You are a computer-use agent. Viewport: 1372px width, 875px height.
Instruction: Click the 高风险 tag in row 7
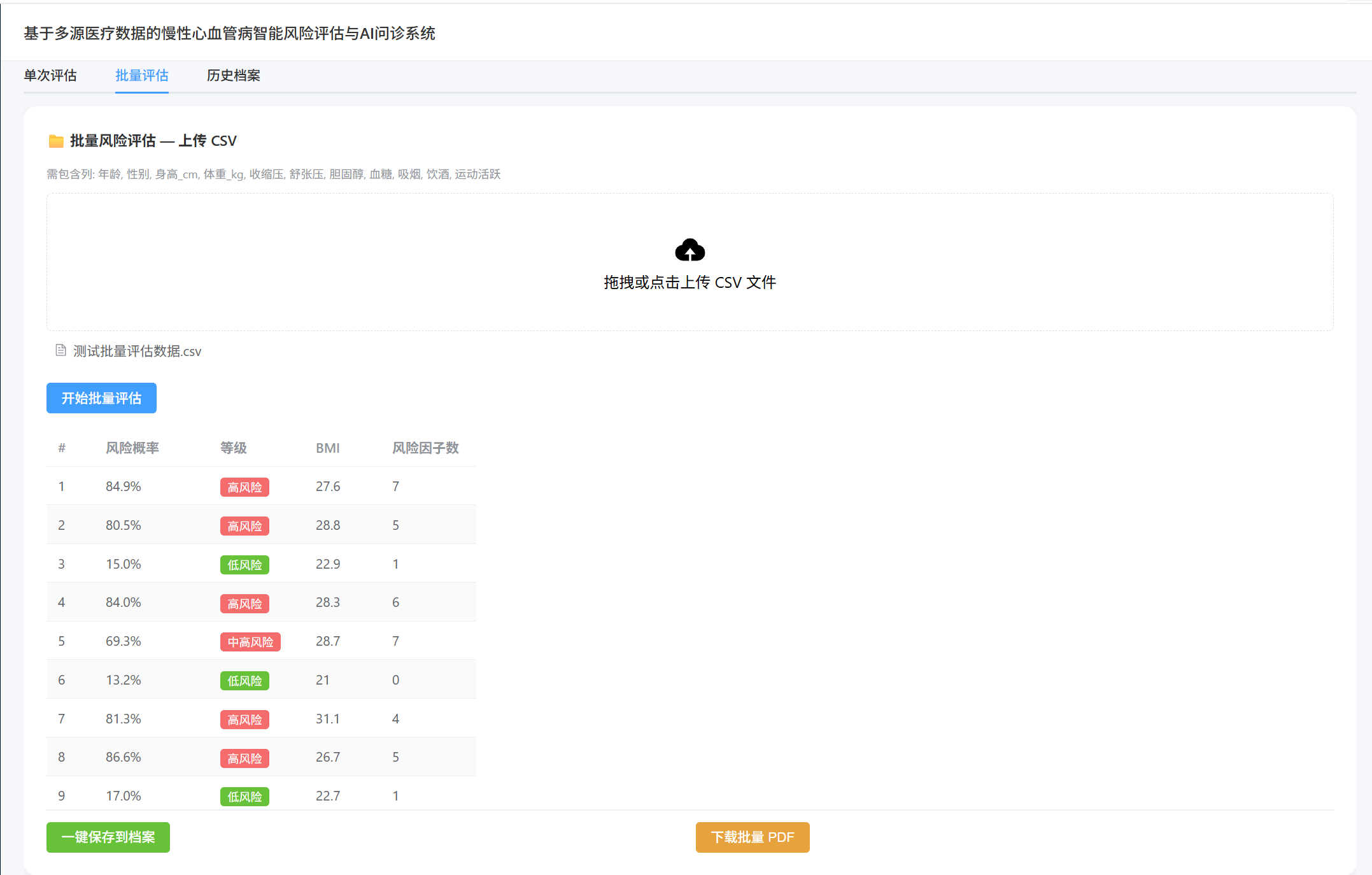click(x=244, y=720)
